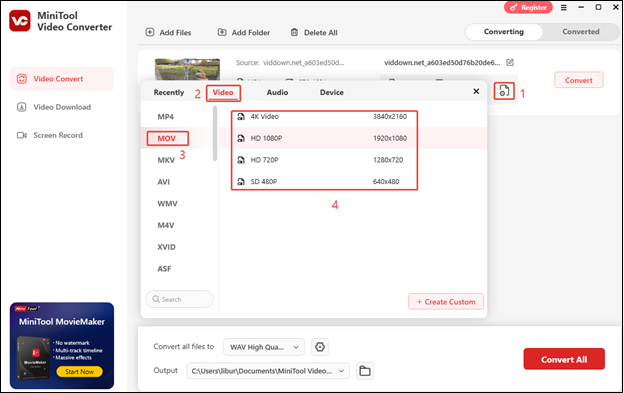Select XVID in the format list

166,247
